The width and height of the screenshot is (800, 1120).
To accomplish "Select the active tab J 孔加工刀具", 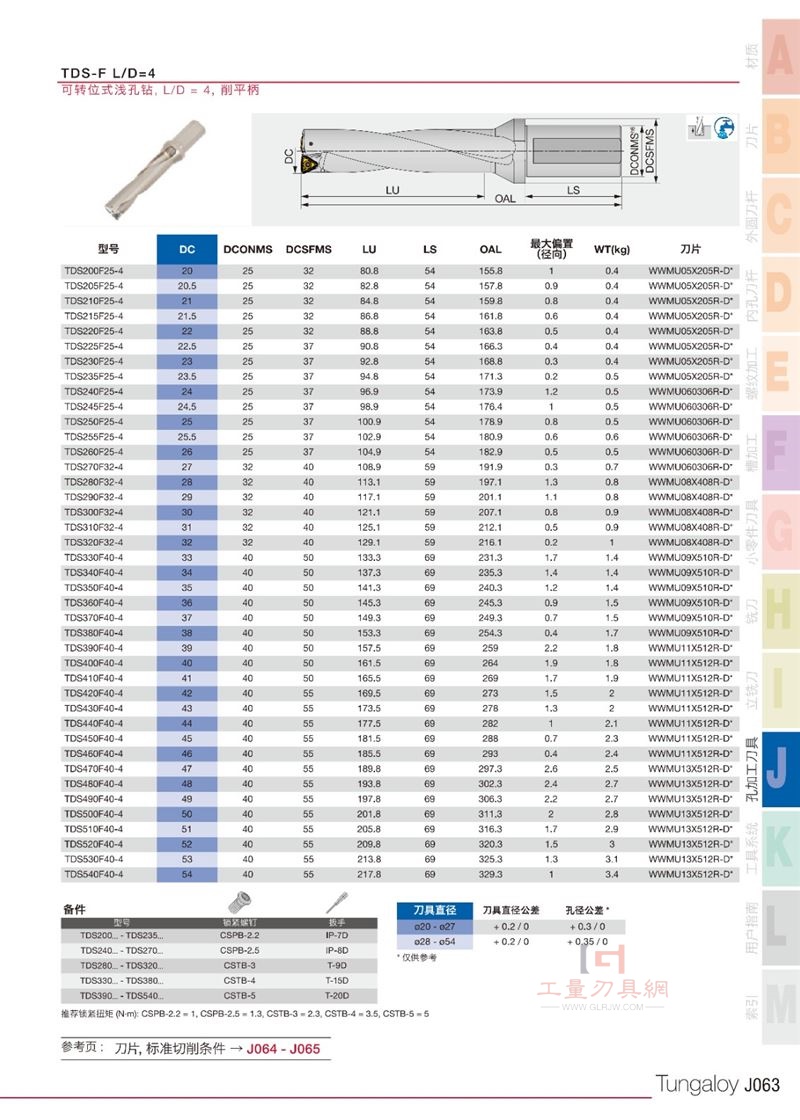I will [x=779, y=770].
